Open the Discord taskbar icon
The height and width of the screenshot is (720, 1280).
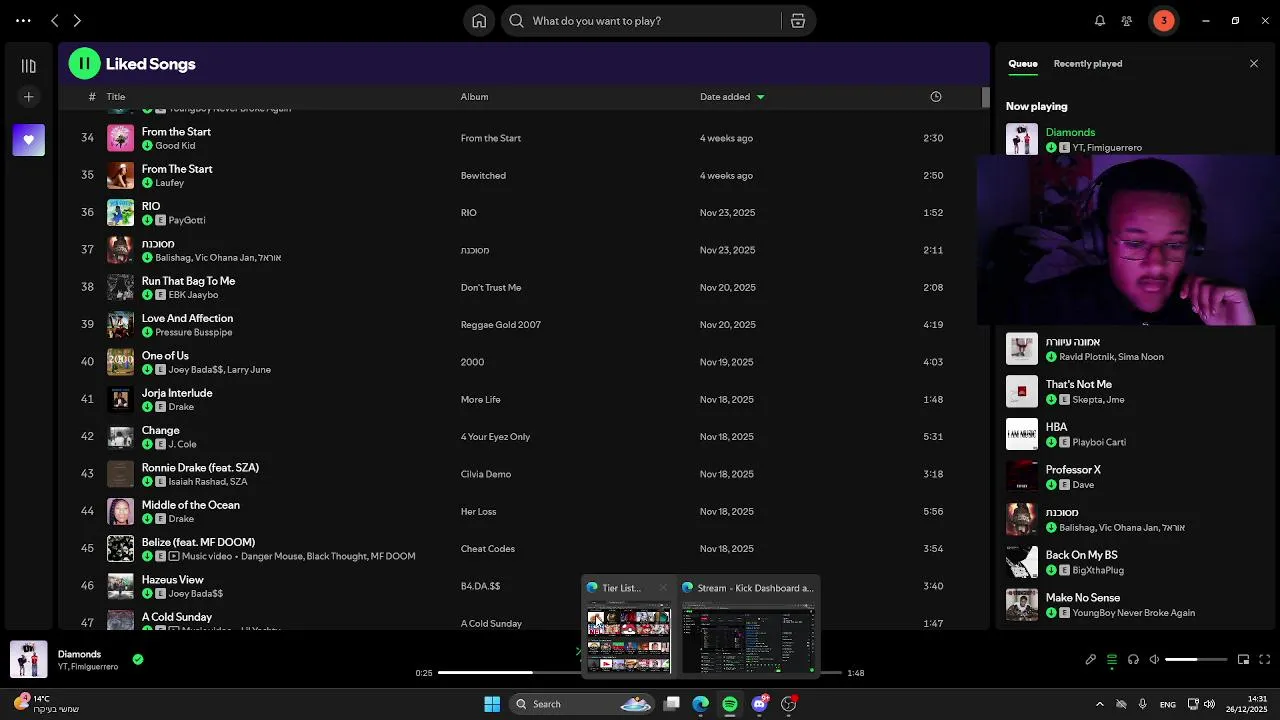[759, 704]
